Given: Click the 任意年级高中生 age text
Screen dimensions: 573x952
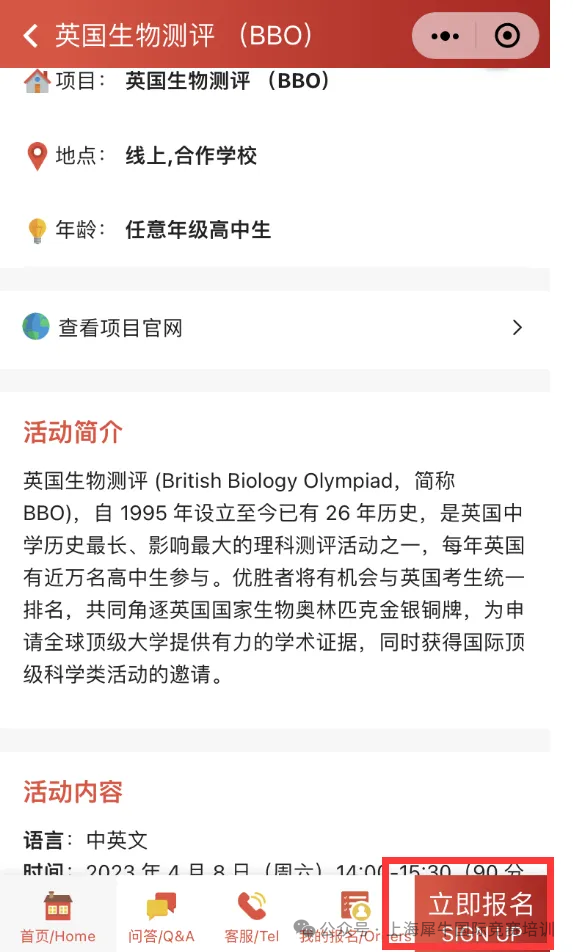Looking at the screenshot, I should point(198,230).
